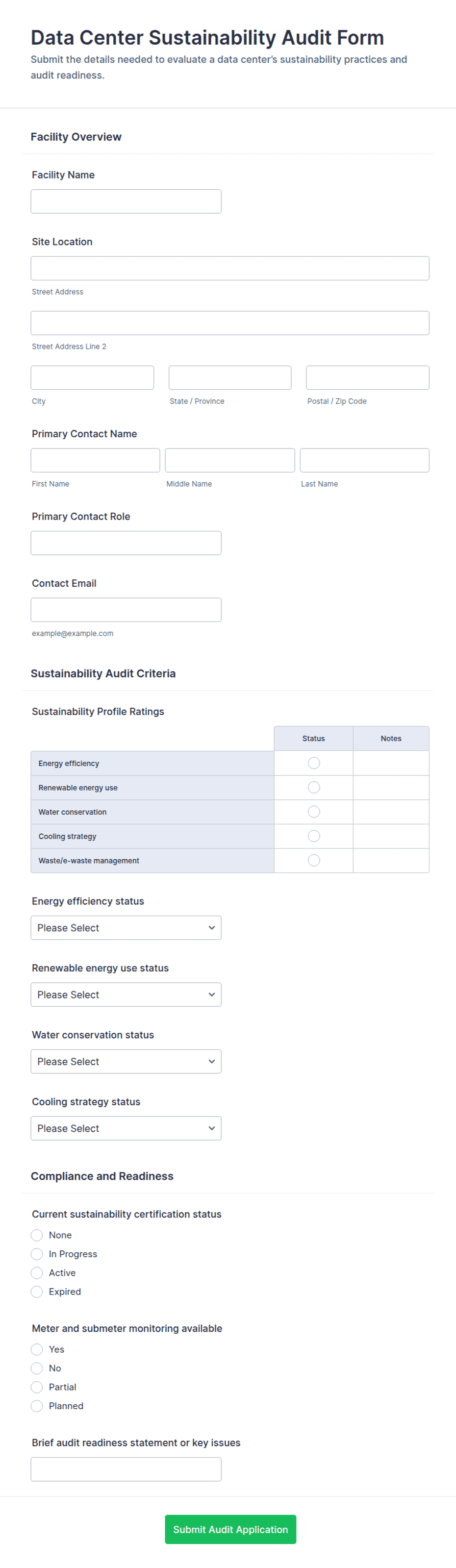456x1568 pixels.
Task: Click the audit readiness statement field
Action: [x=126, y=1469]
